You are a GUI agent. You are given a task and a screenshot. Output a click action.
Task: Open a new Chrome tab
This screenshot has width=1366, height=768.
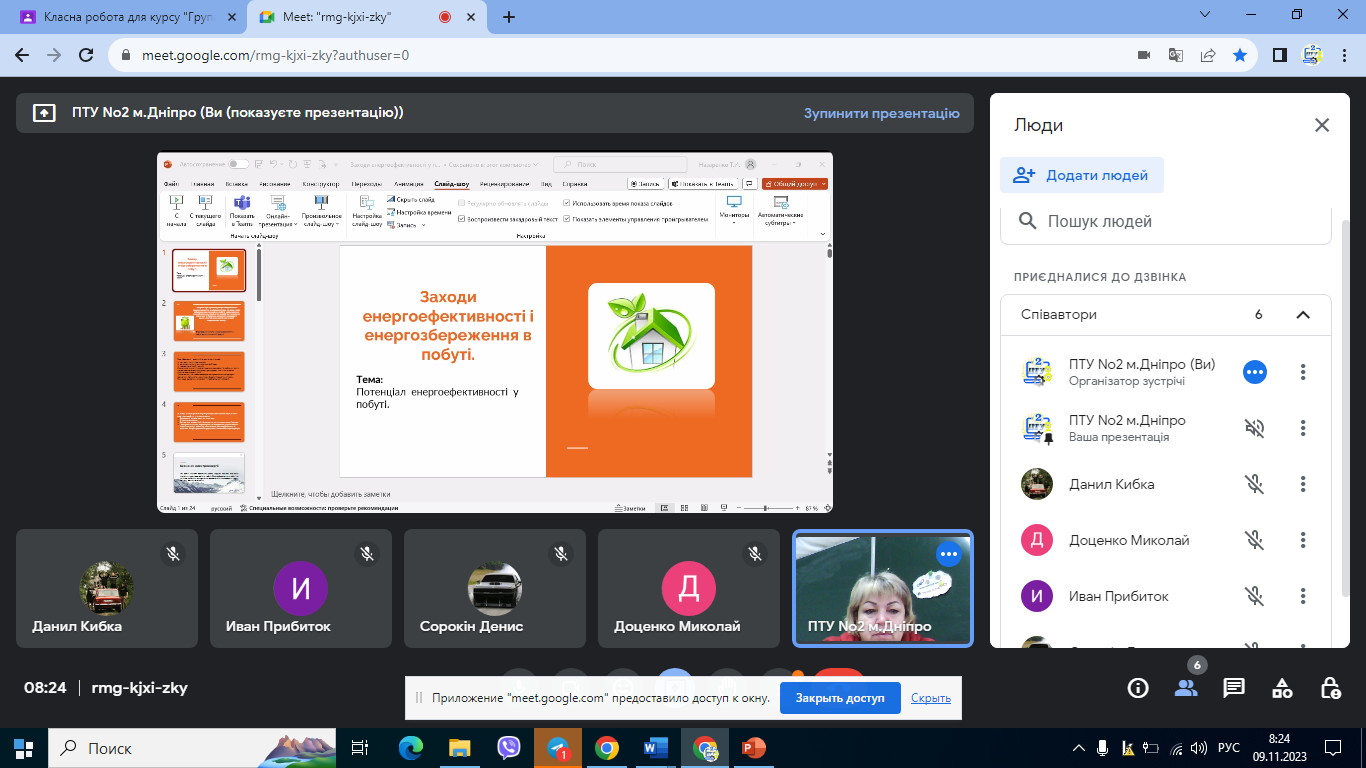coord(508,17)
